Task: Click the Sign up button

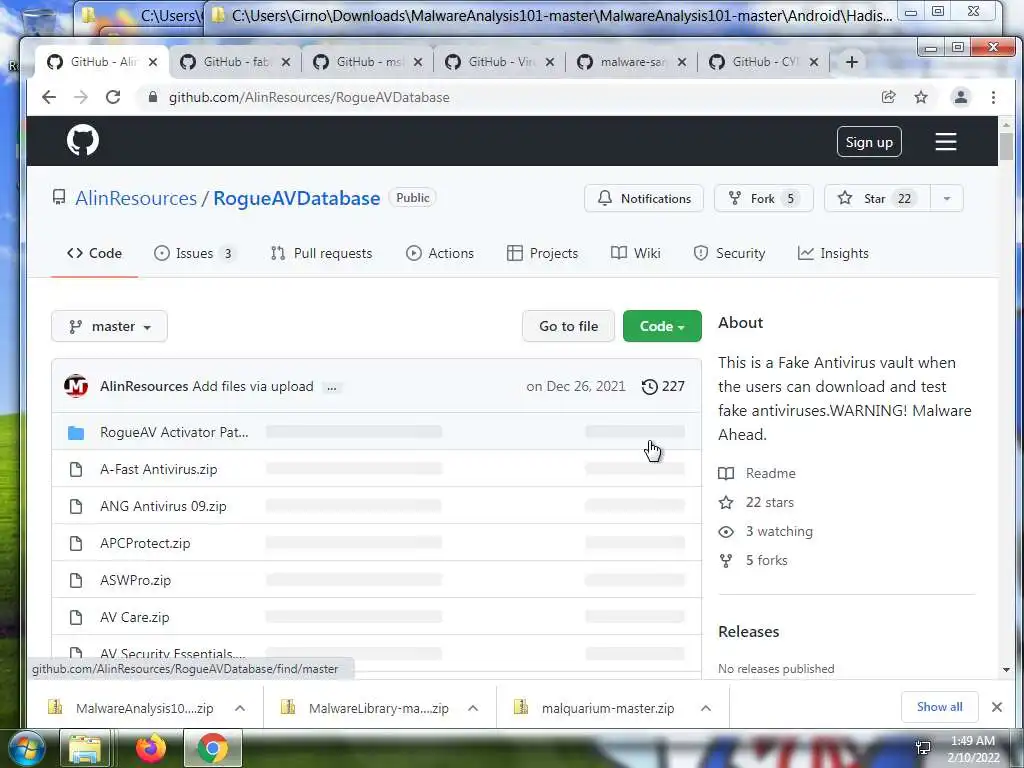Action: point(869,142)
